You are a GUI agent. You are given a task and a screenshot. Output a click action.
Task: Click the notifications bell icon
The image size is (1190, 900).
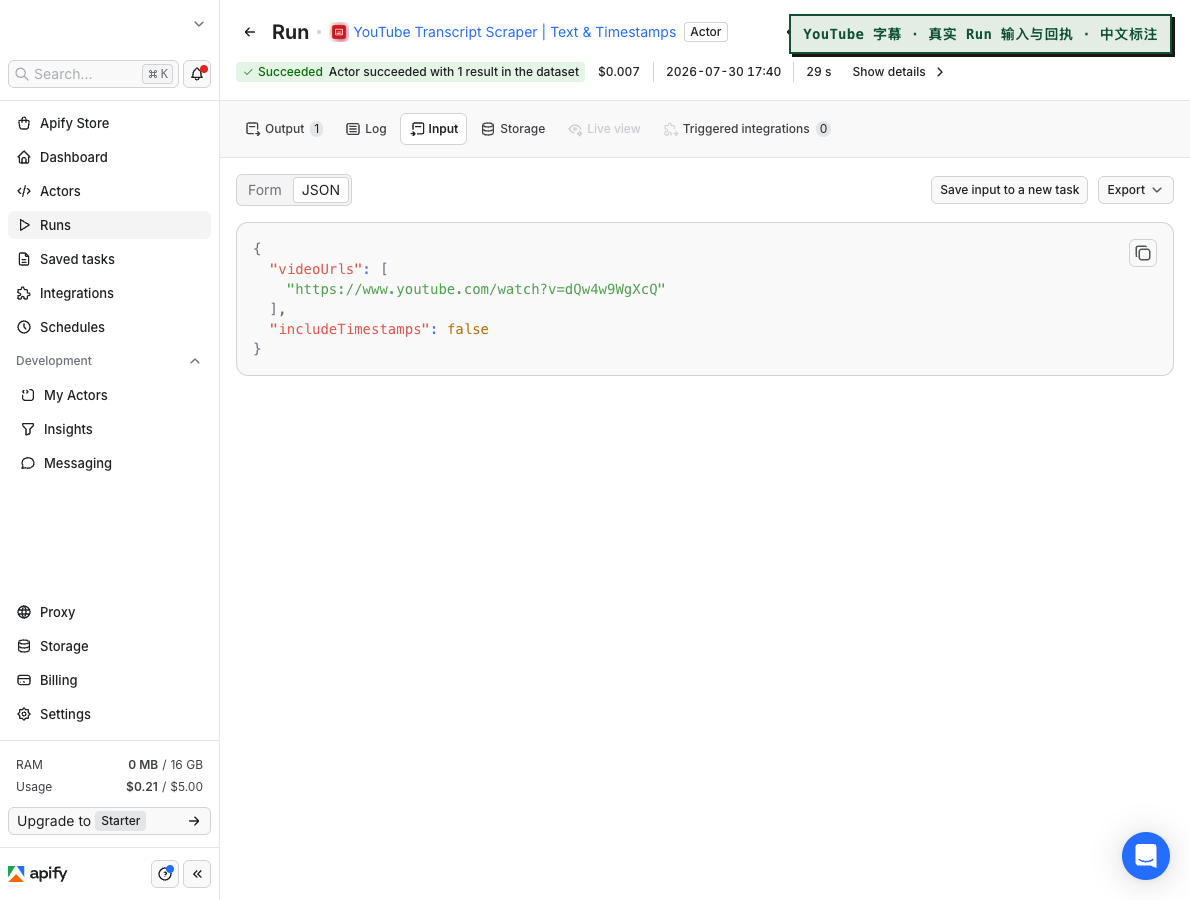197,74
